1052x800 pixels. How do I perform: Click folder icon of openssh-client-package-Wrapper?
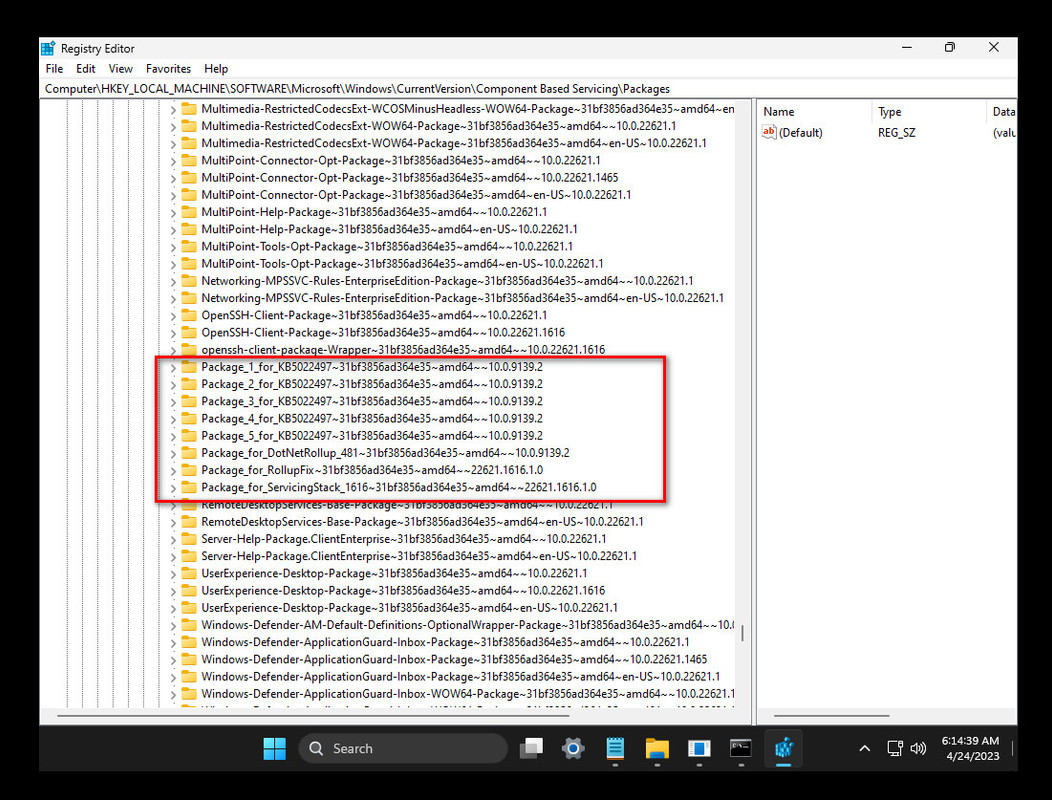189,350
